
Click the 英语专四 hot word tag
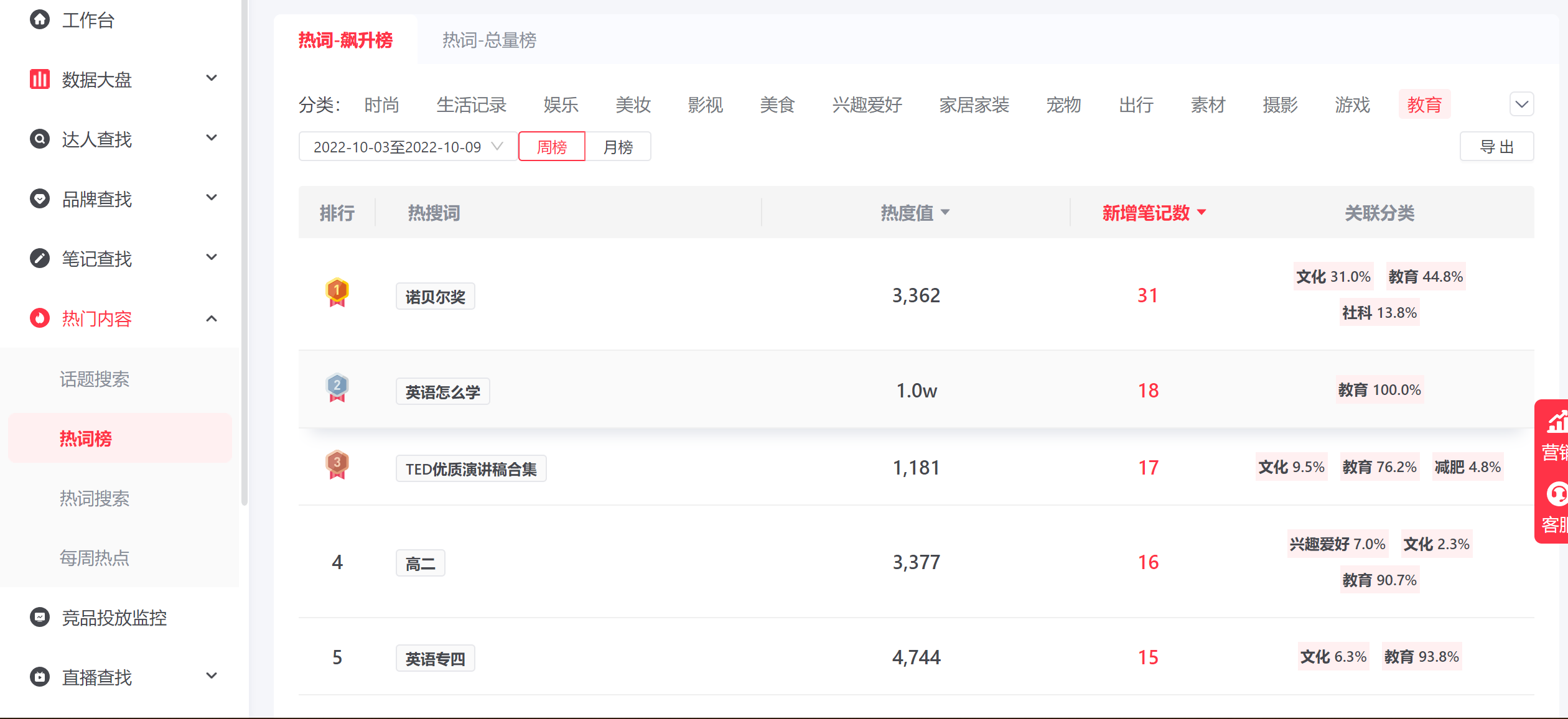(x=436, y=659)
